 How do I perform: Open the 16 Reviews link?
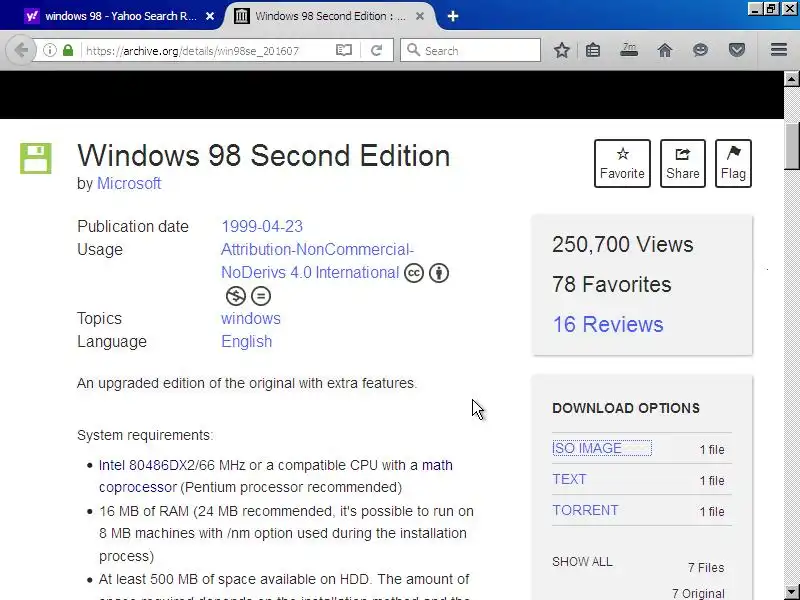[608, 324]
